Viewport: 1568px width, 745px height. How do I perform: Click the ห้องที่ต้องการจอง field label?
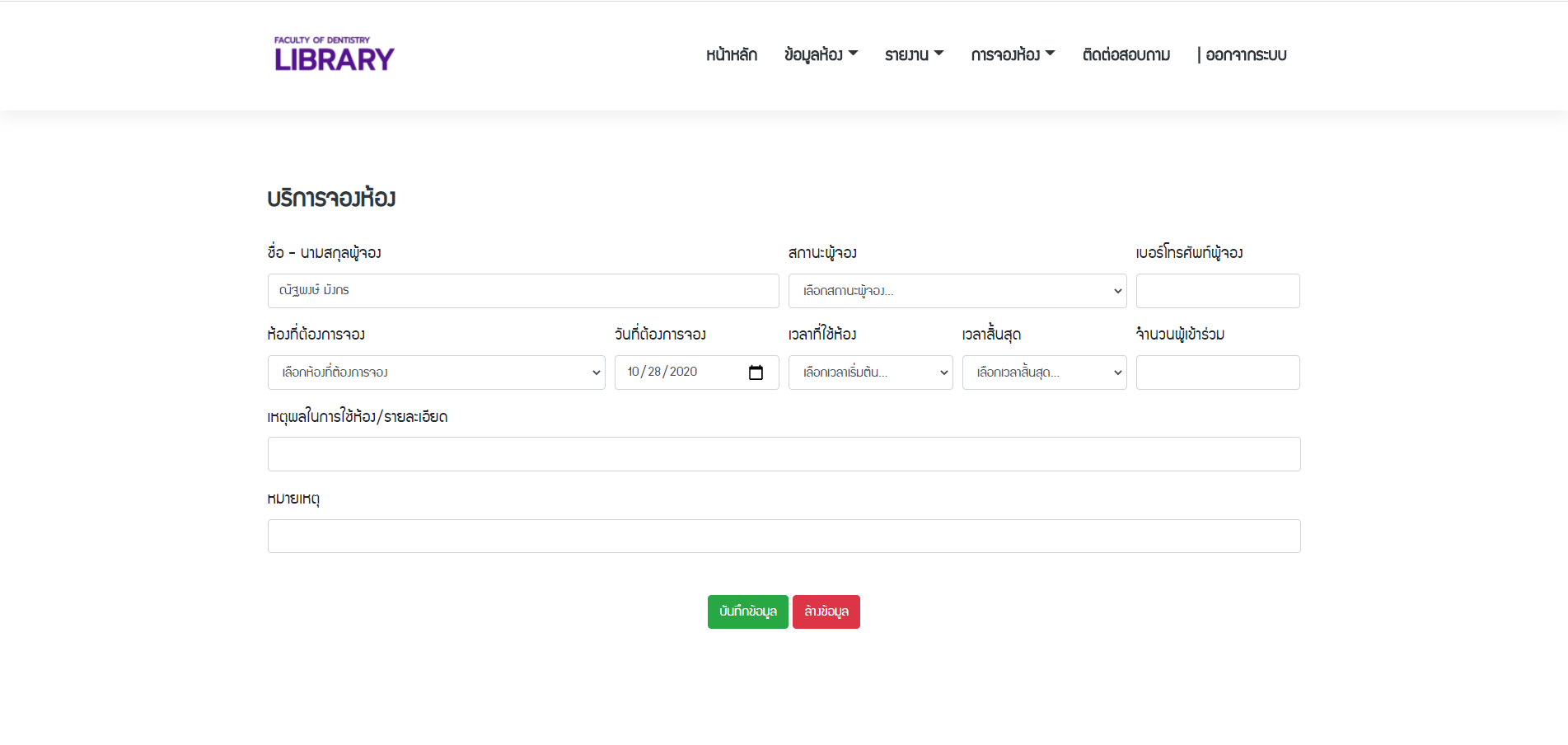coord(316,334)
